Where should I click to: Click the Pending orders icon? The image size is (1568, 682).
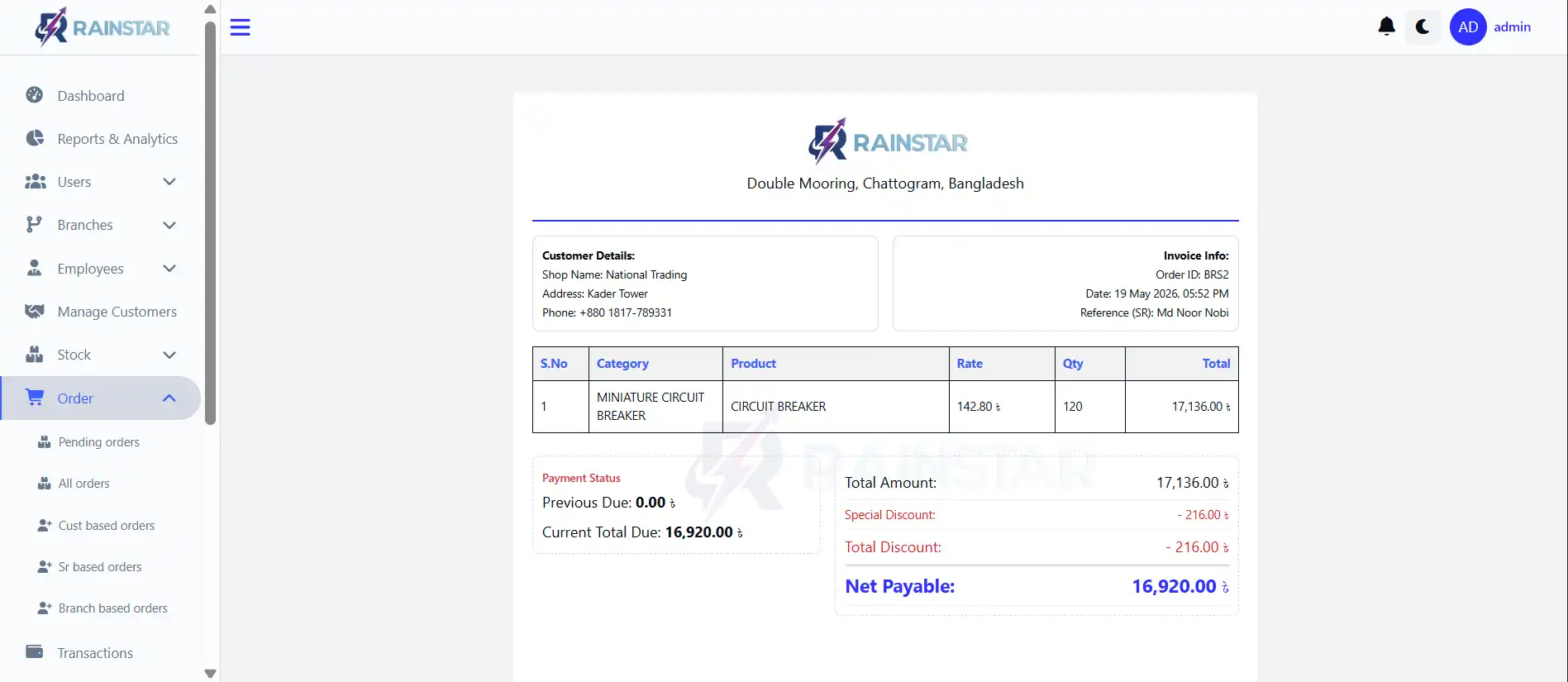[45, 441]
